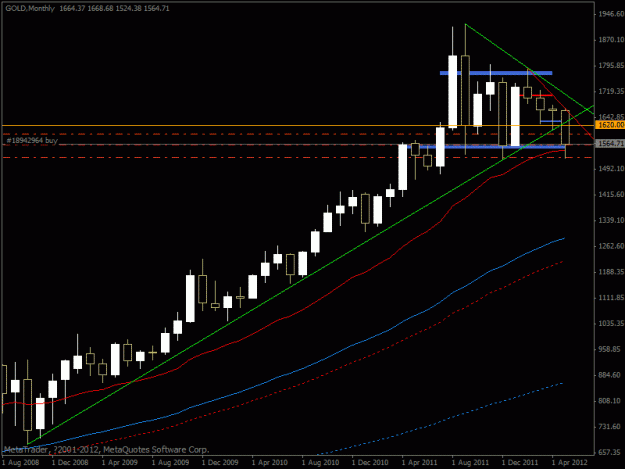Viewport: 625px width, 469px height.
Task: Click the 1188.35 price scale label
Action: (611, 272)
